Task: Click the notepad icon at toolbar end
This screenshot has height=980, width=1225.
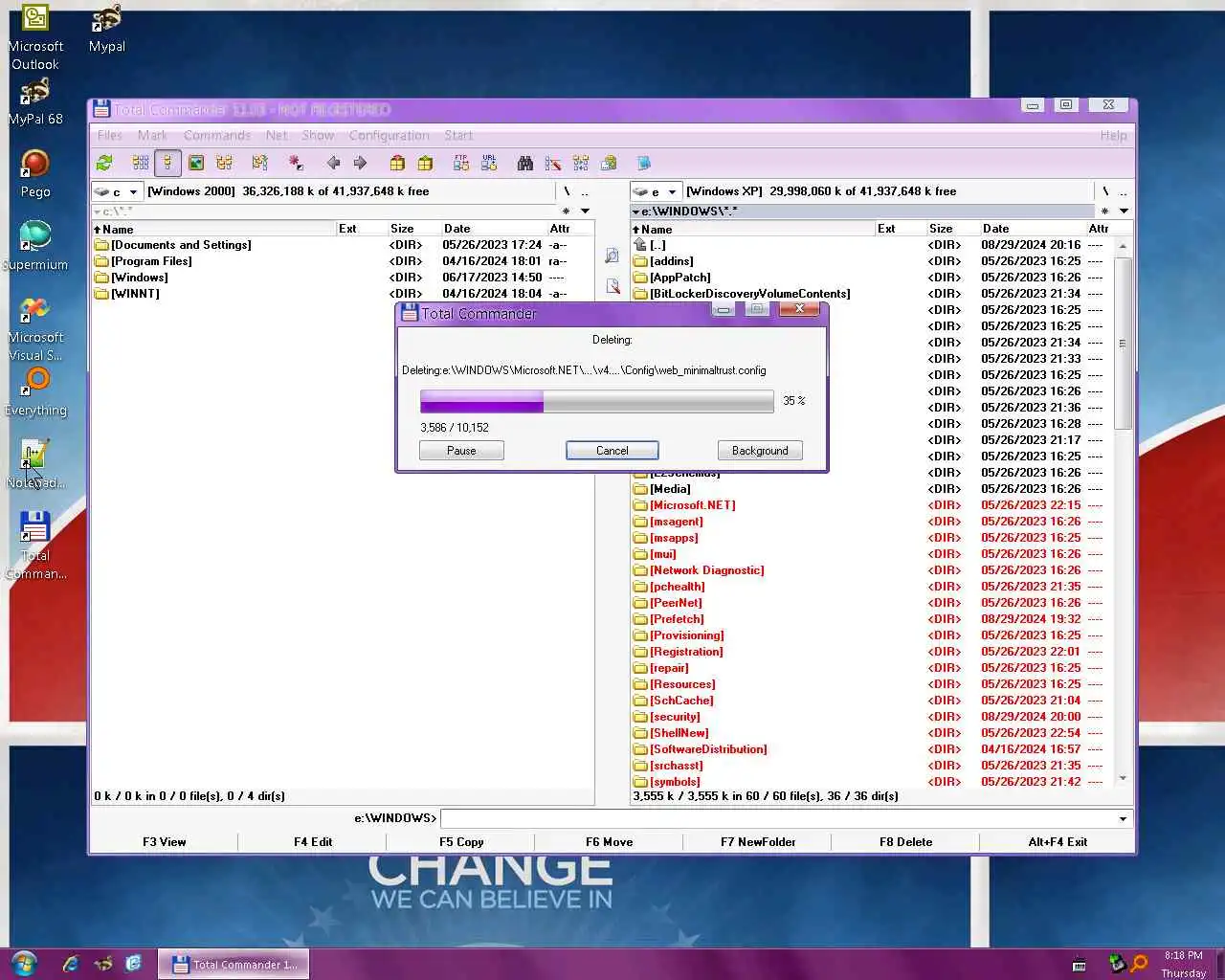Action: point(644,164)
